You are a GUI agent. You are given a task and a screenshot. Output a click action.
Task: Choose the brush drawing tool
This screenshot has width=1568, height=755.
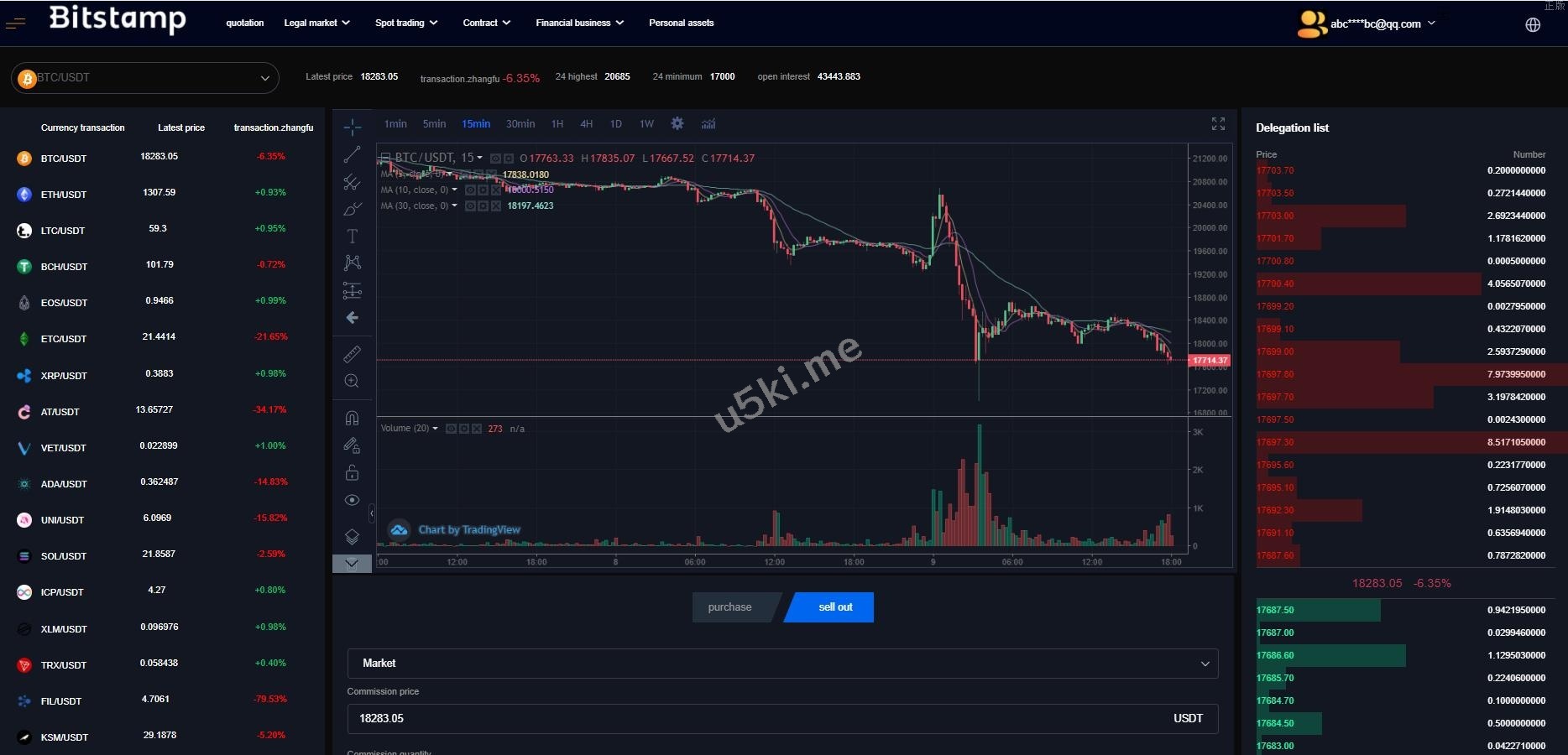tap(353, 209)
